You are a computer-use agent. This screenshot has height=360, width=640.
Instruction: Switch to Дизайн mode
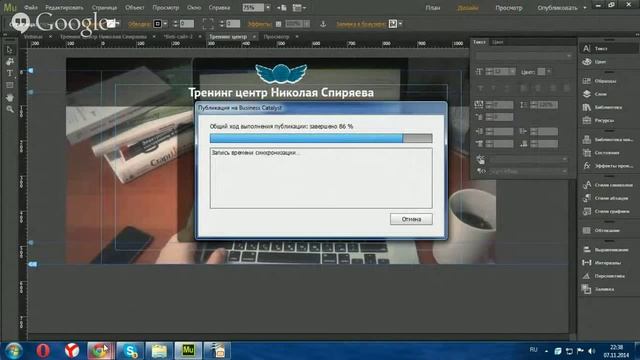point(468,8)
